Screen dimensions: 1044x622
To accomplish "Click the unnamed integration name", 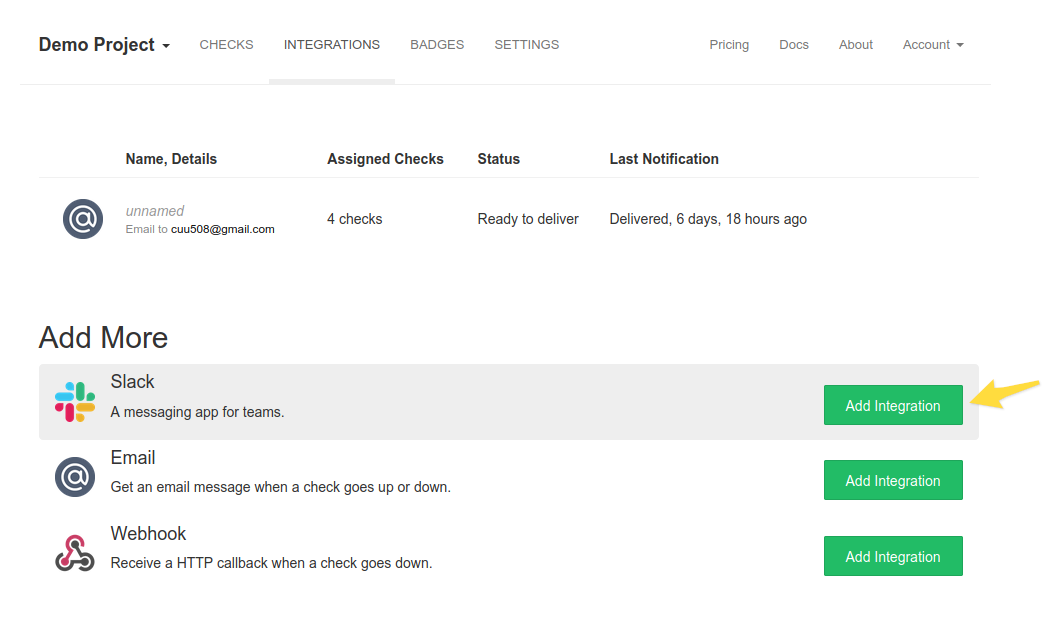I will point(155,210).
